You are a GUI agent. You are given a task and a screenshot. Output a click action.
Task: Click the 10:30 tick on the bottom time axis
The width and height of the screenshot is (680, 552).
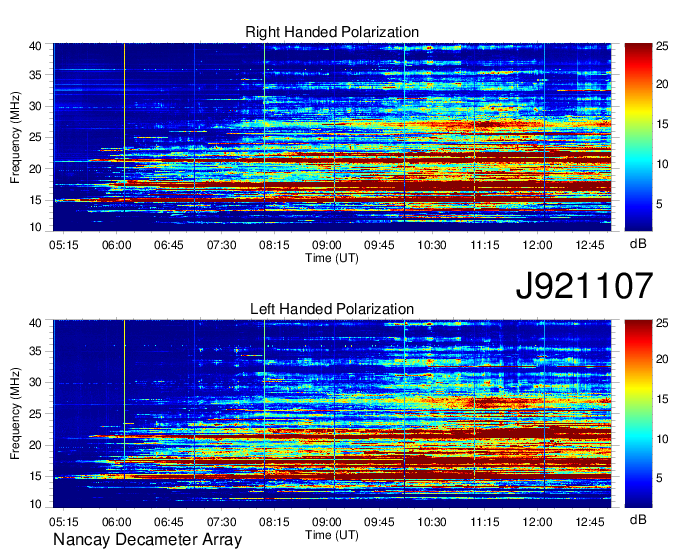click(432, 522)
